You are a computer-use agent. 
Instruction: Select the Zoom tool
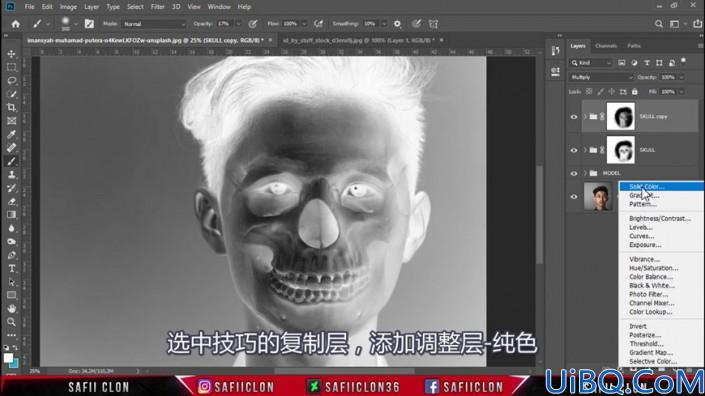(x=12, y=322)
